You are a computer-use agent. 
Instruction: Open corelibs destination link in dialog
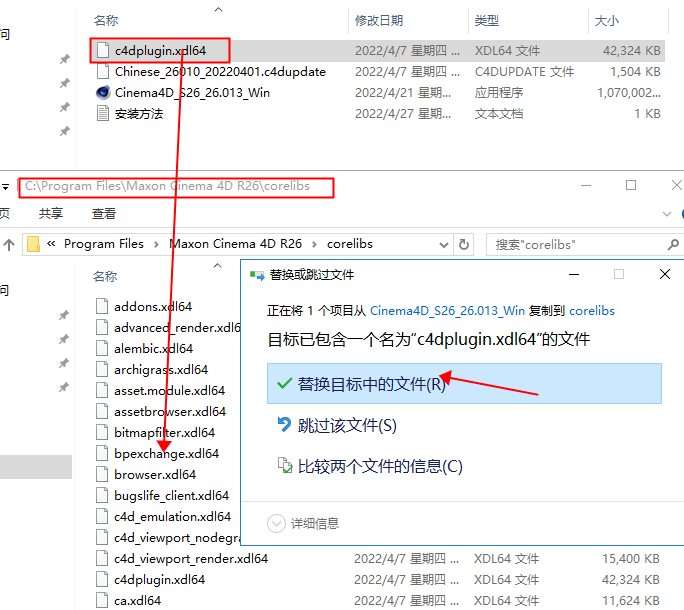tap(592, 311)
